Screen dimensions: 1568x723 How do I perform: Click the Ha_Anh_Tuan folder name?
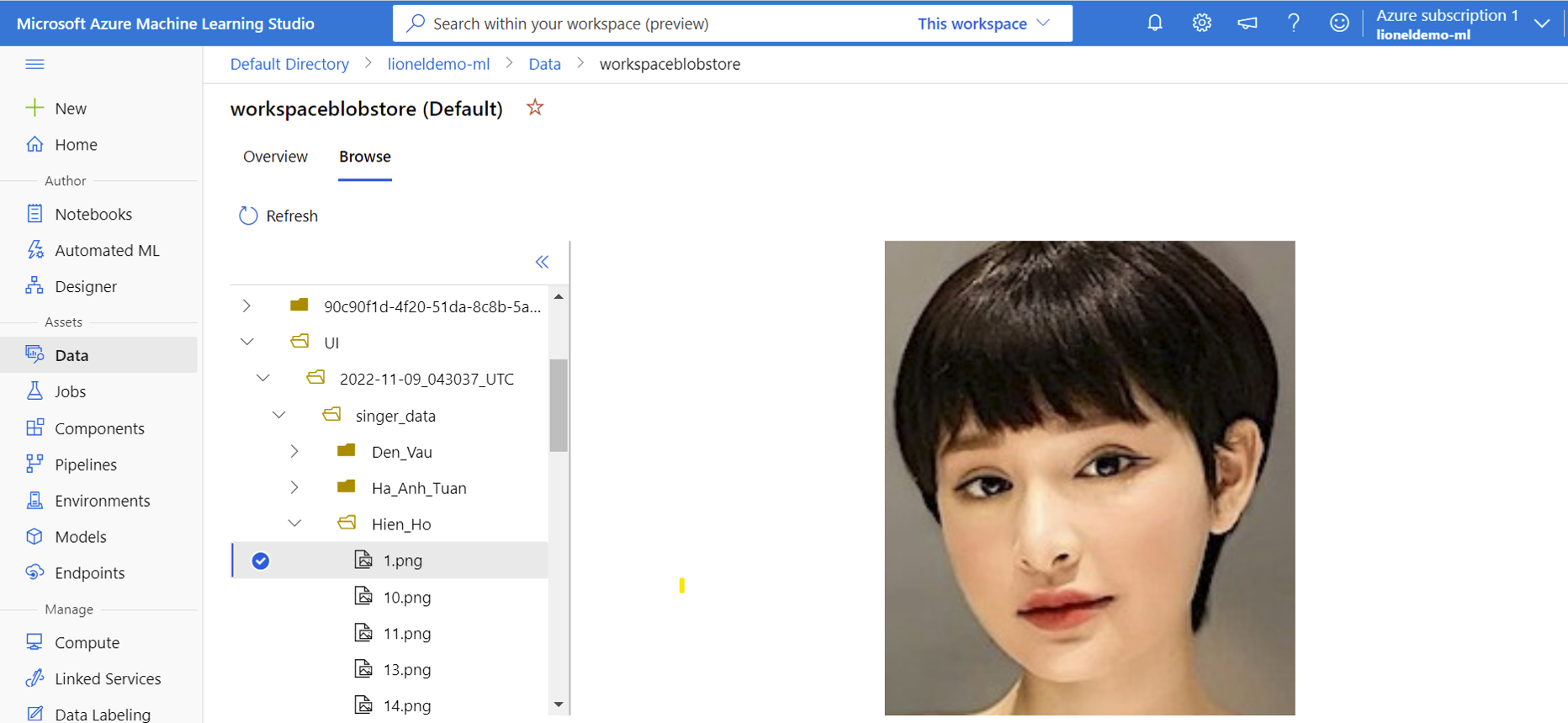click(x=419, y=488)
